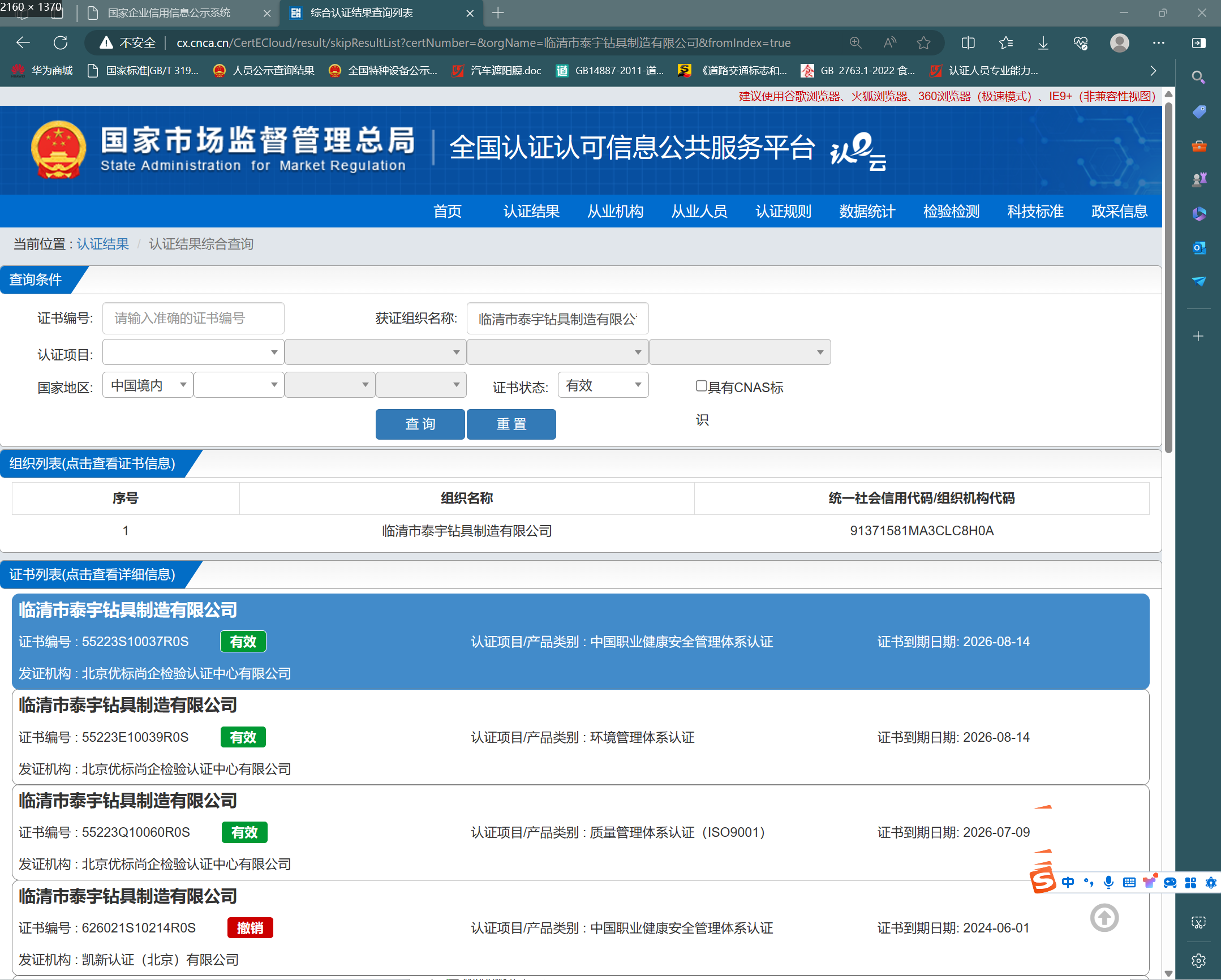Go back to previous page

point(23,42)
